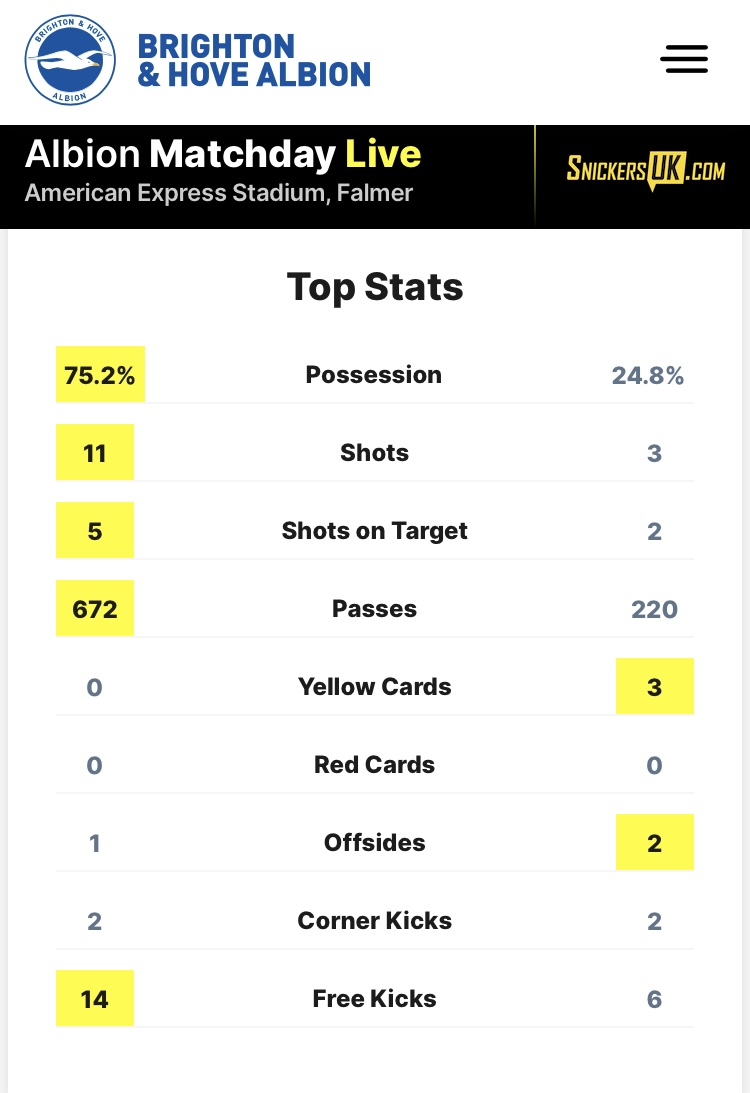The height and width of the screenshot is (1093, 750).
Task: Click the Shots on Target label
Action: click(x=374, y=531)
